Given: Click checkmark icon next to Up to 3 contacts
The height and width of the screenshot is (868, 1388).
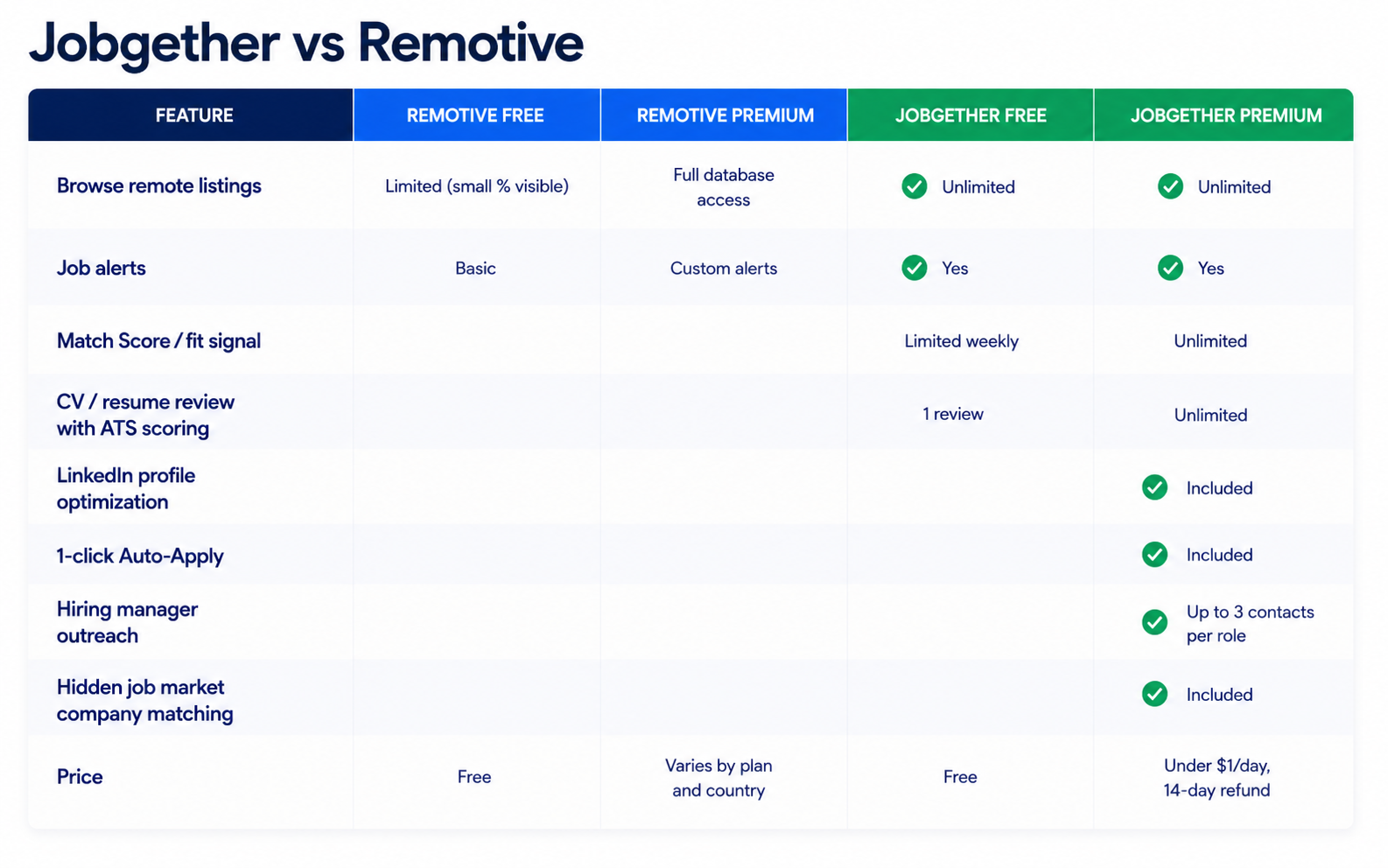Looking at the screenshot, I should [1154, 622].
